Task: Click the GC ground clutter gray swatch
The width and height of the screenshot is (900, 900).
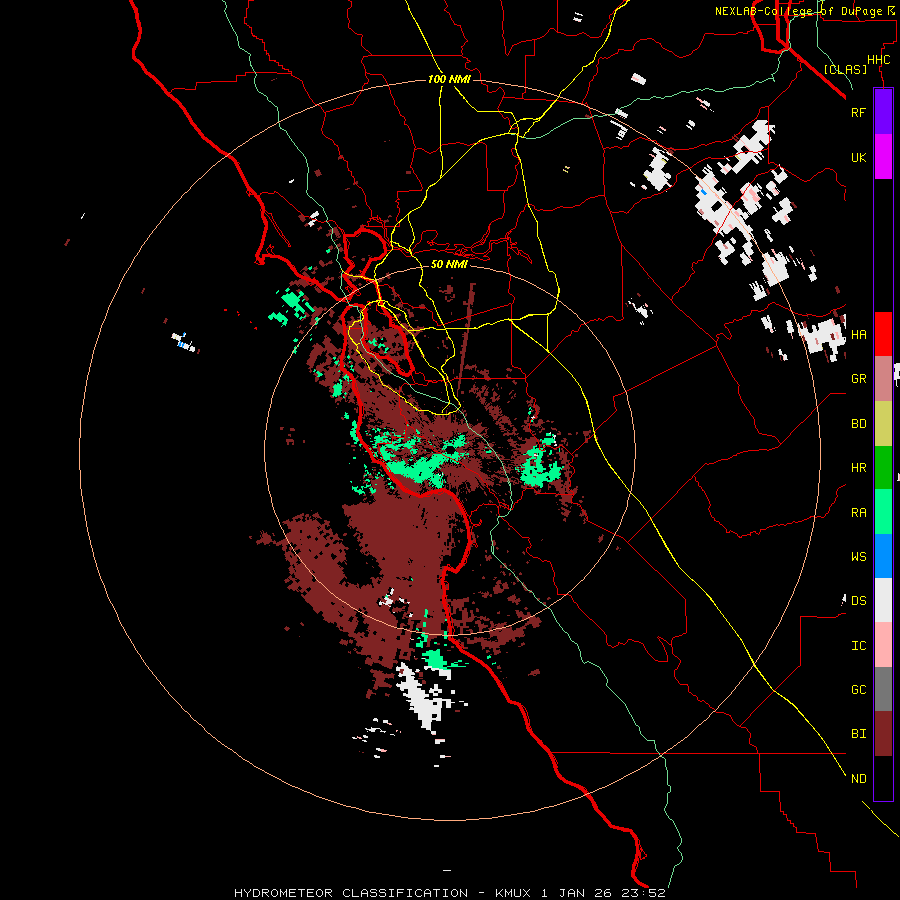Action: [x=883, y=689]
